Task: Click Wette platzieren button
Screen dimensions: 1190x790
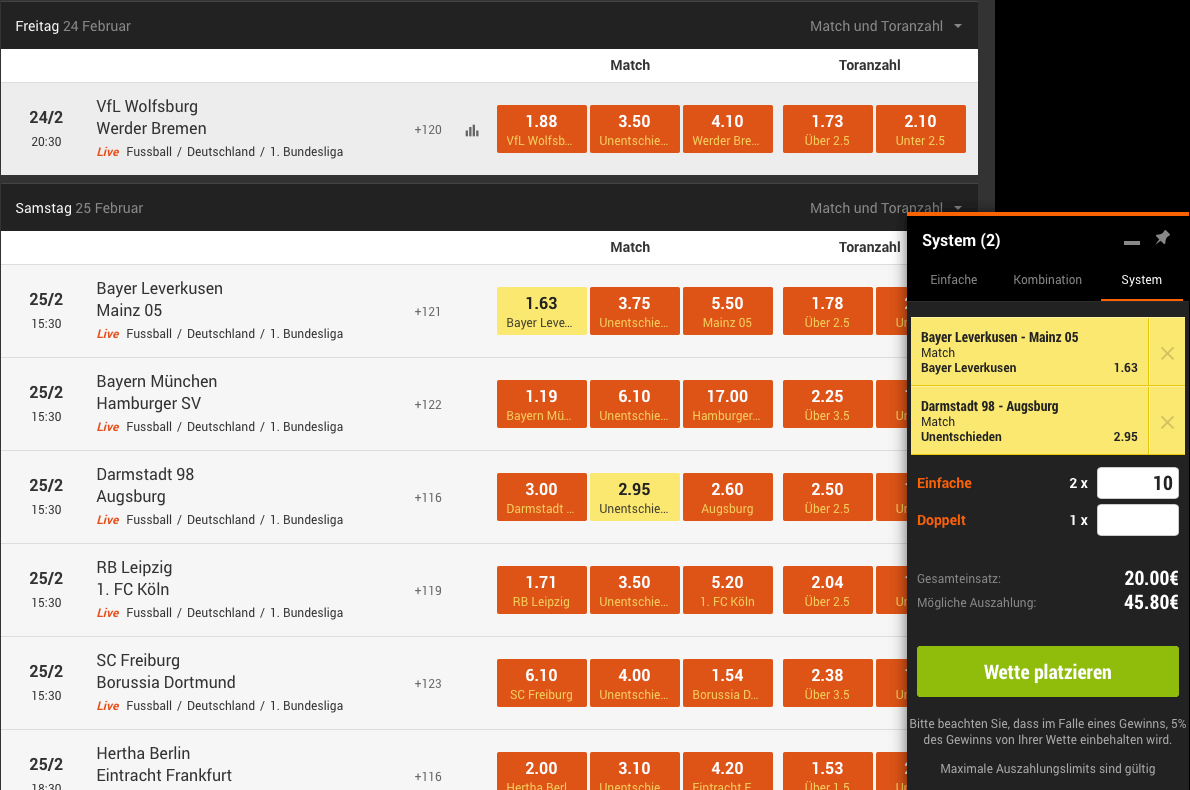Action: pyautogui.click(x=1047, y=672)
